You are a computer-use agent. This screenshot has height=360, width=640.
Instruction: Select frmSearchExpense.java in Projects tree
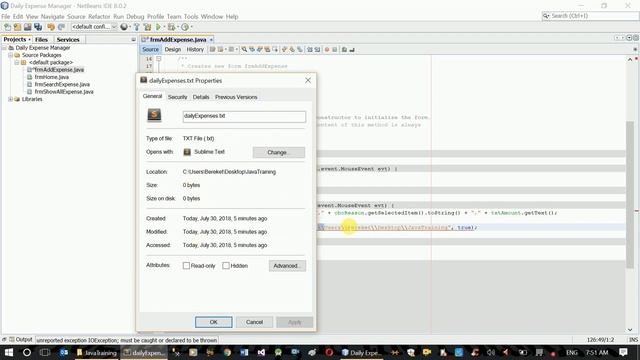click(61, 84)
